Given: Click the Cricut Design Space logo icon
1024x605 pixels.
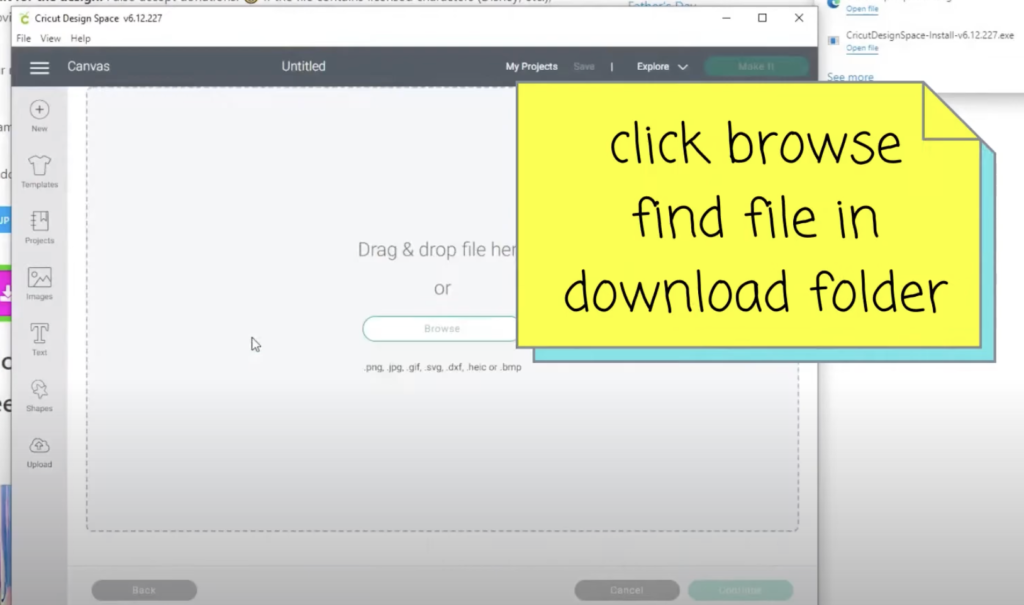Looking at the screenshot, I should [25, 18].
